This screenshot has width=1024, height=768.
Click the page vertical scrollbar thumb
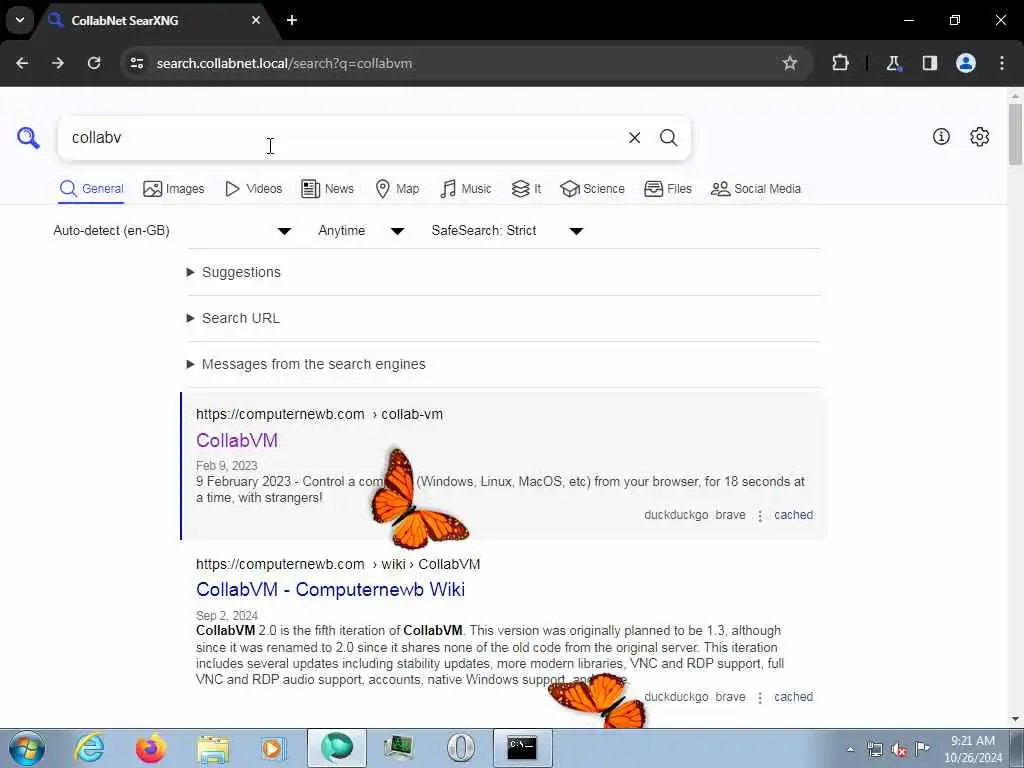[x=1015, y=134]
